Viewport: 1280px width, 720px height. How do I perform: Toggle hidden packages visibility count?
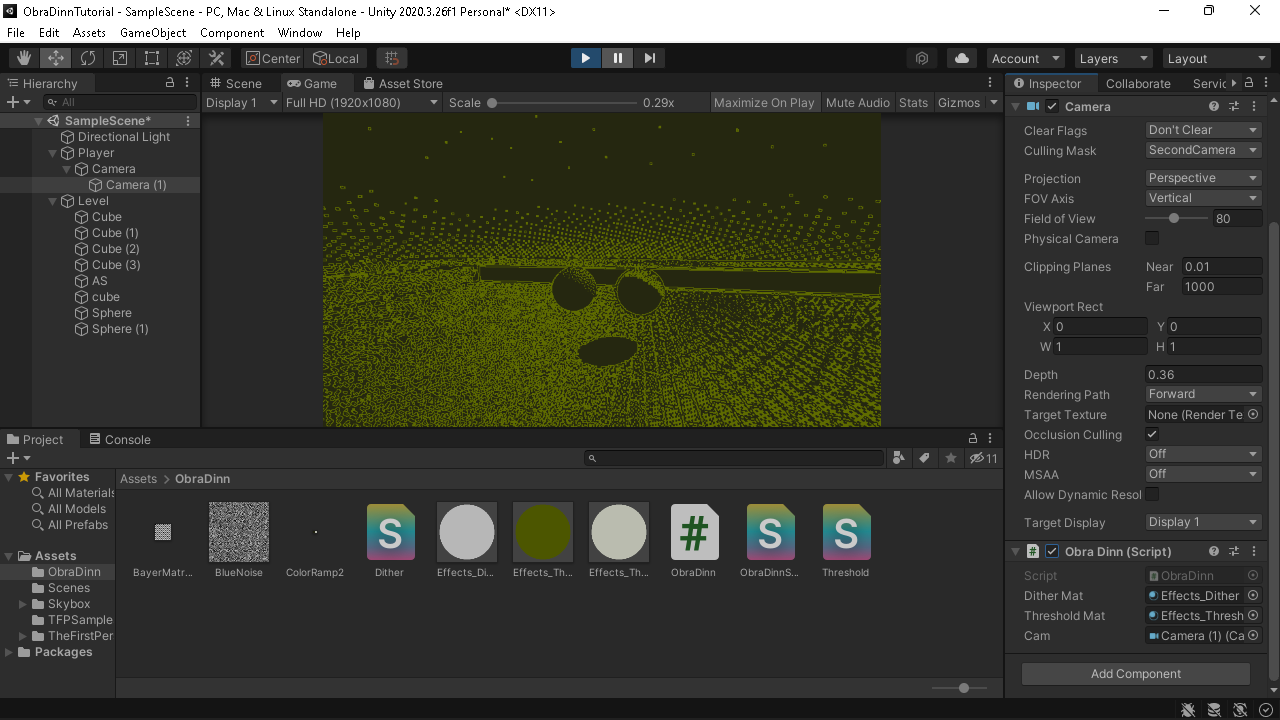(984, 458)
